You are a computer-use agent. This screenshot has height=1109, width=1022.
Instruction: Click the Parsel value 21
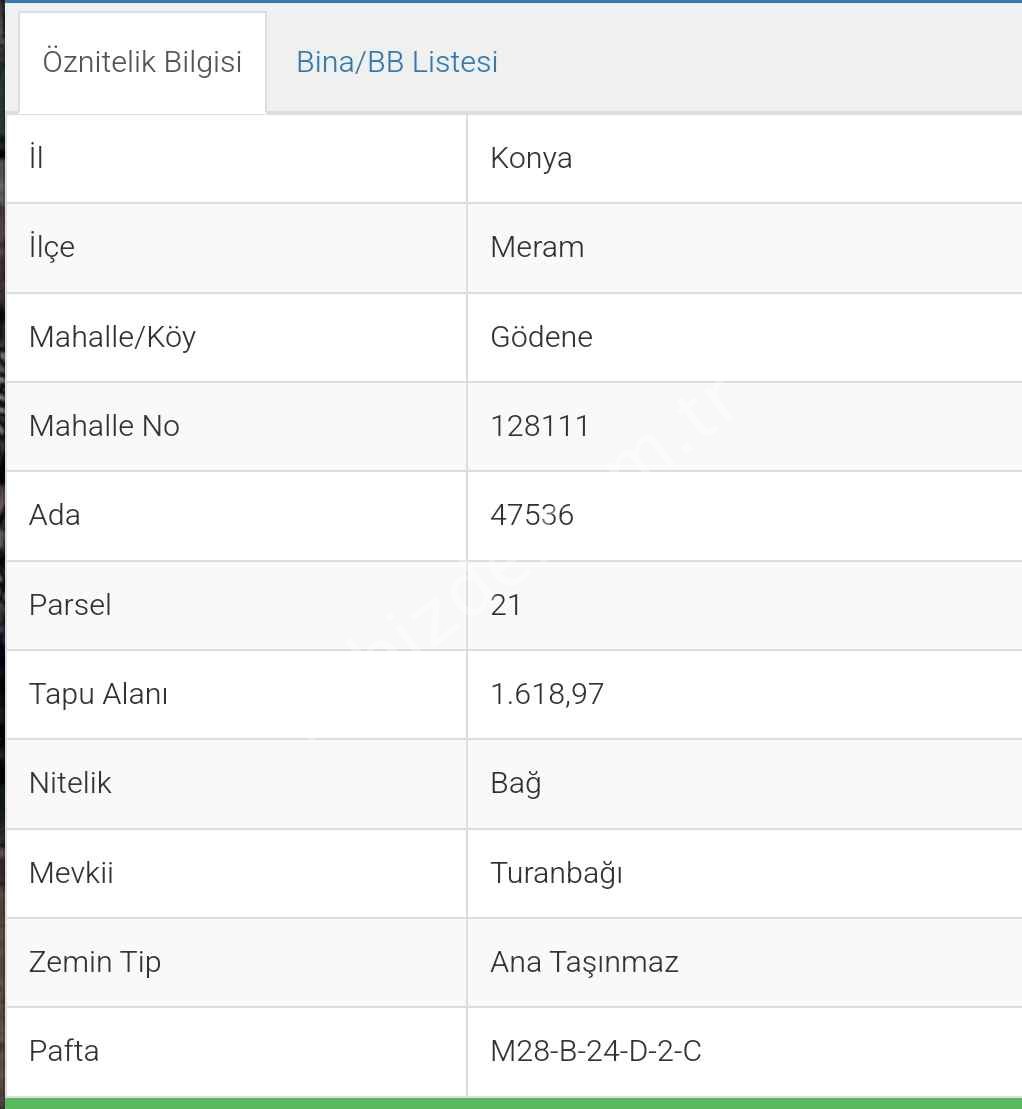click(506, 605)
